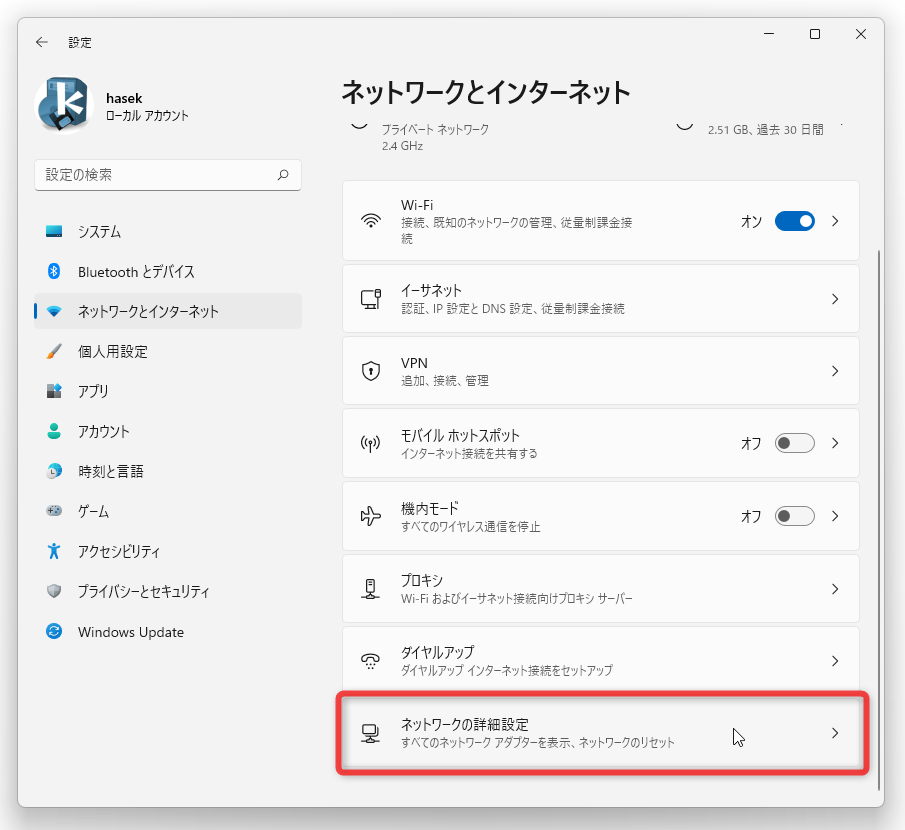Open ダイヤルアップ settings title
905x830 pixels.
[437, 652]
